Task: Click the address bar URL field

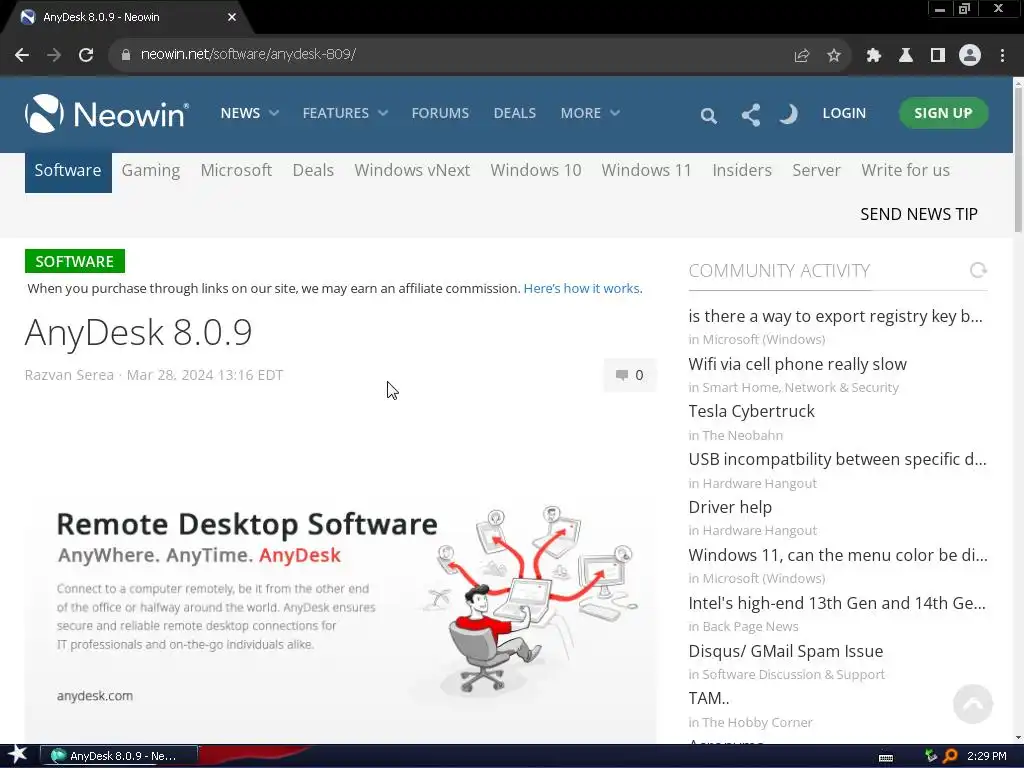Action: 451,55
